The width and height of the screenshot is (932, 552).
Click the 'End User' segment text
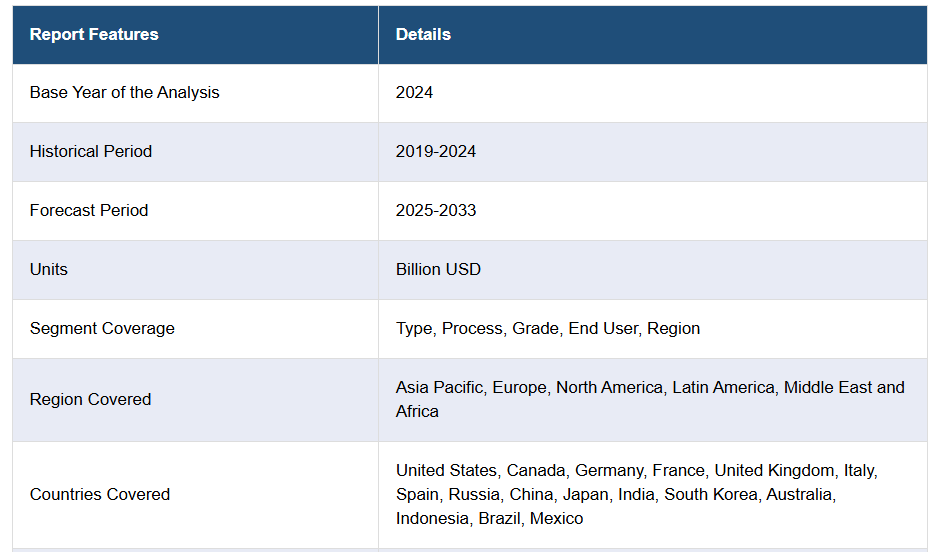click(x=602, y=328)
